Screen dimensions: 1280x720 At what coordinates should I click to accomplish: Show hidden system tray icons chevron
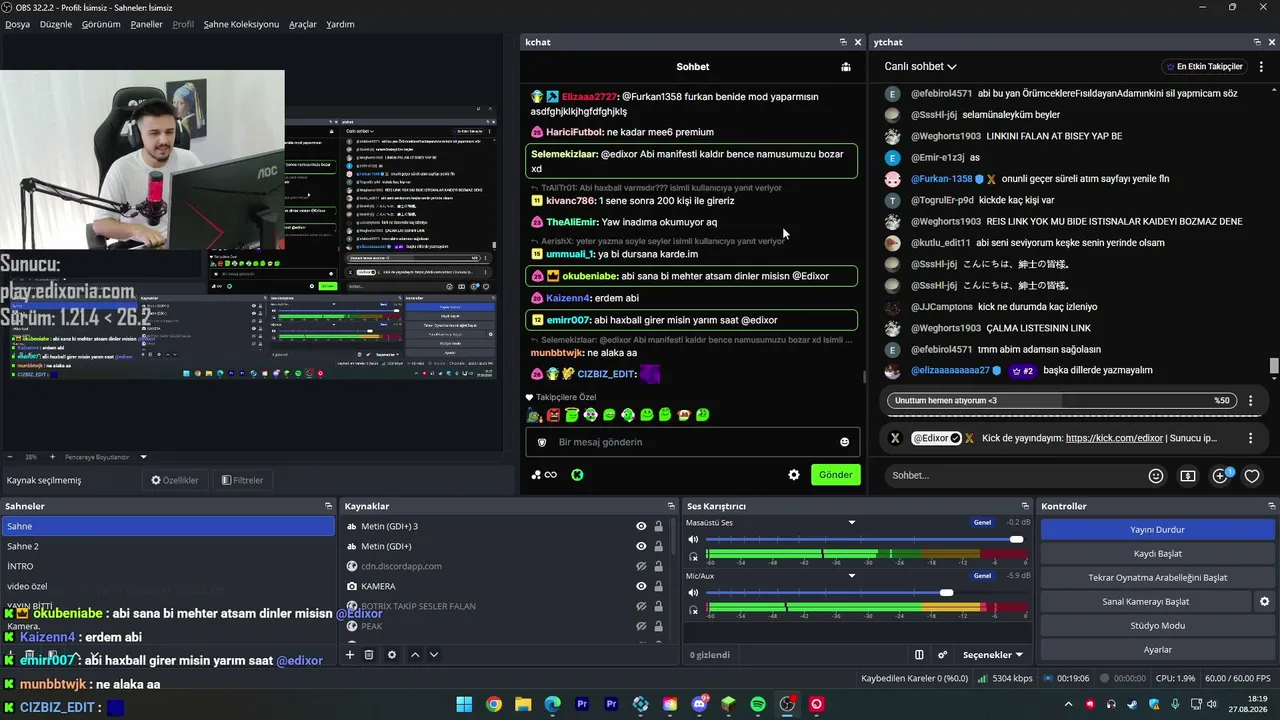click(x=1070, y=705)
